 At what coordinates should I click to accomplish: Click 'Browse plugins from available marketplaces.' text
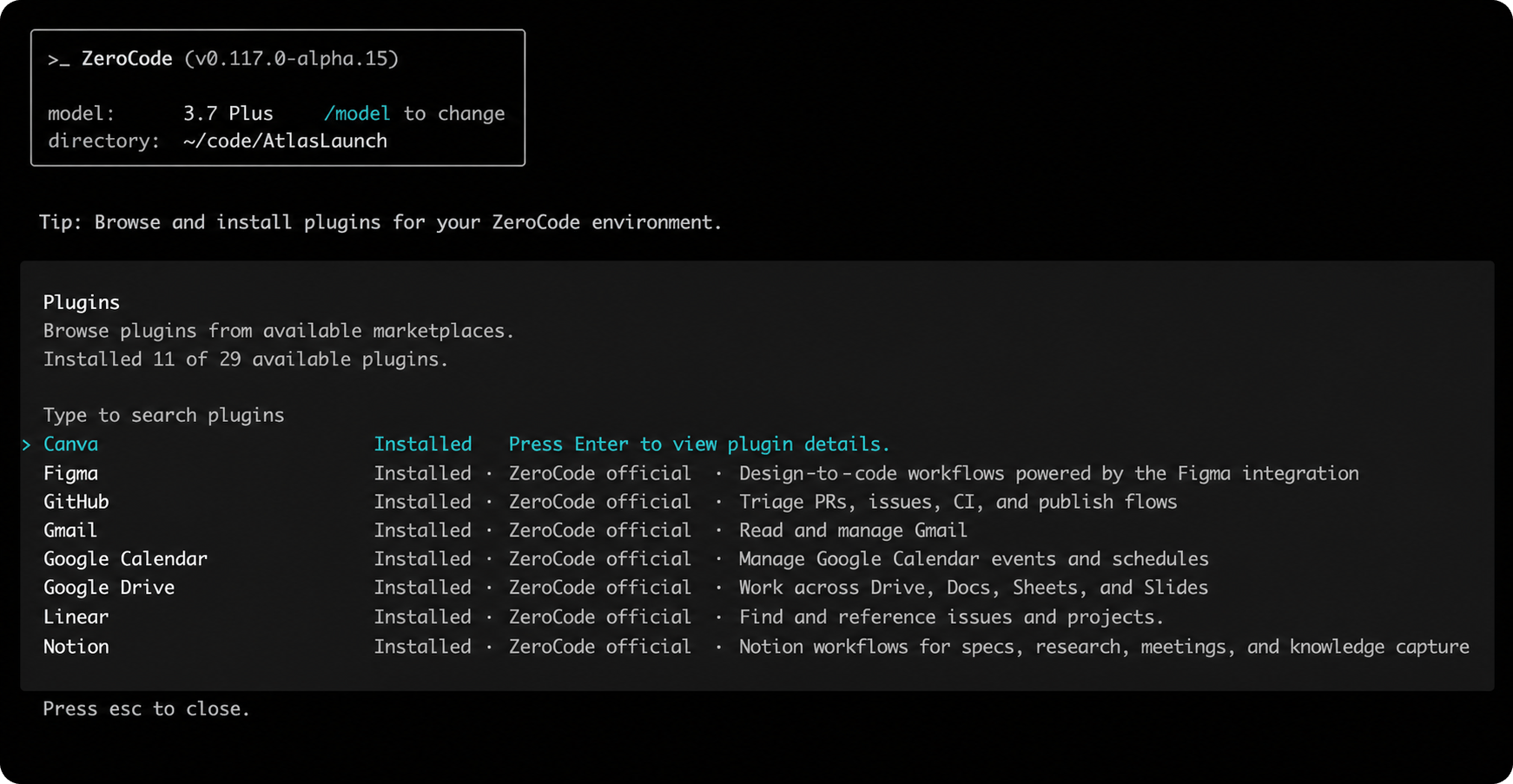[279, 331]
